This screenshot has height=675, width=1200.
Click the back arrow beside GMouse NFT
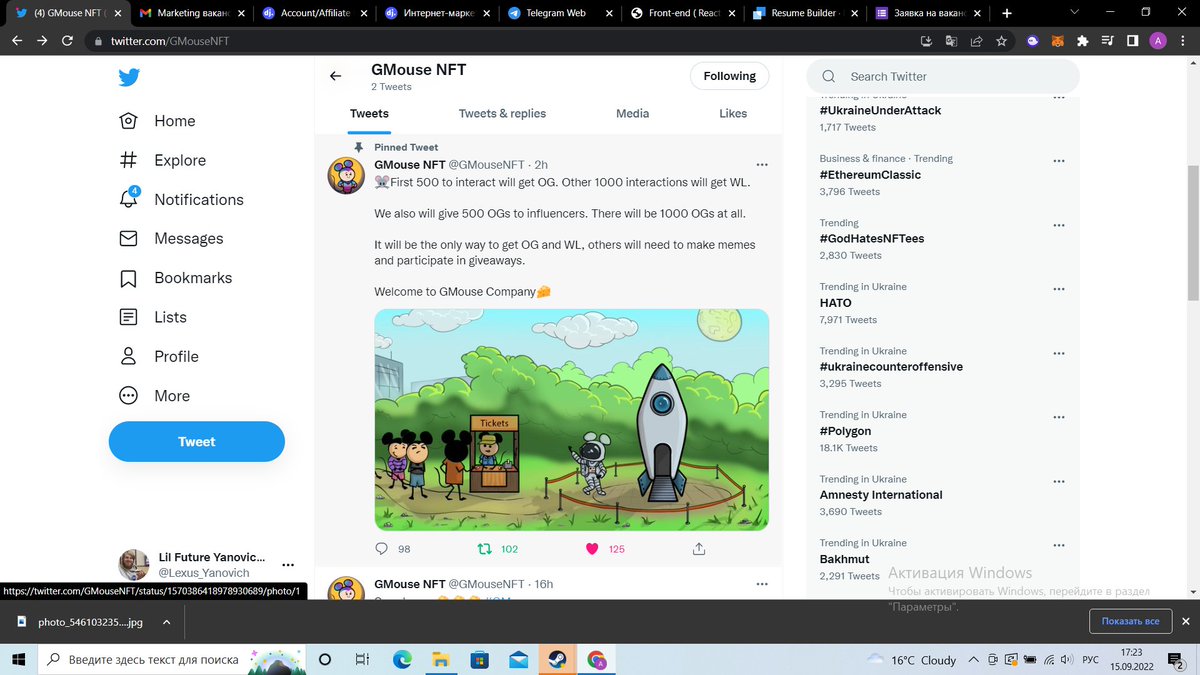(336, 76)
